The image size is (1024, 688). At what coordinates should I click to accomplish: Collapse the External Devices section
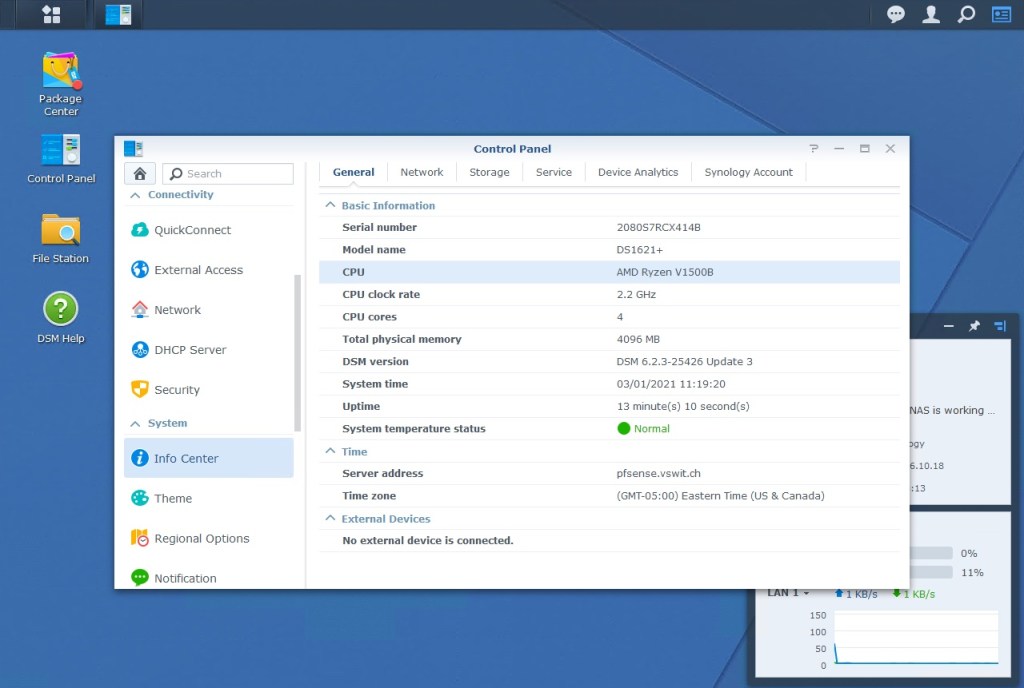point(330,519)
